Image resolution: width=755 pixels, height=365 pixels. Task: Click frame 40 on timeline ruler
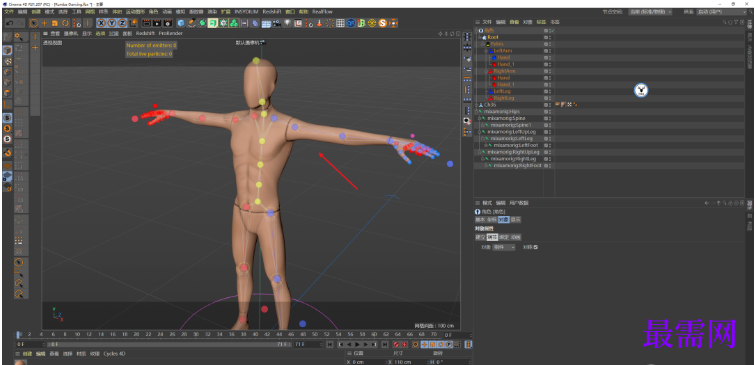coord(255,334)
